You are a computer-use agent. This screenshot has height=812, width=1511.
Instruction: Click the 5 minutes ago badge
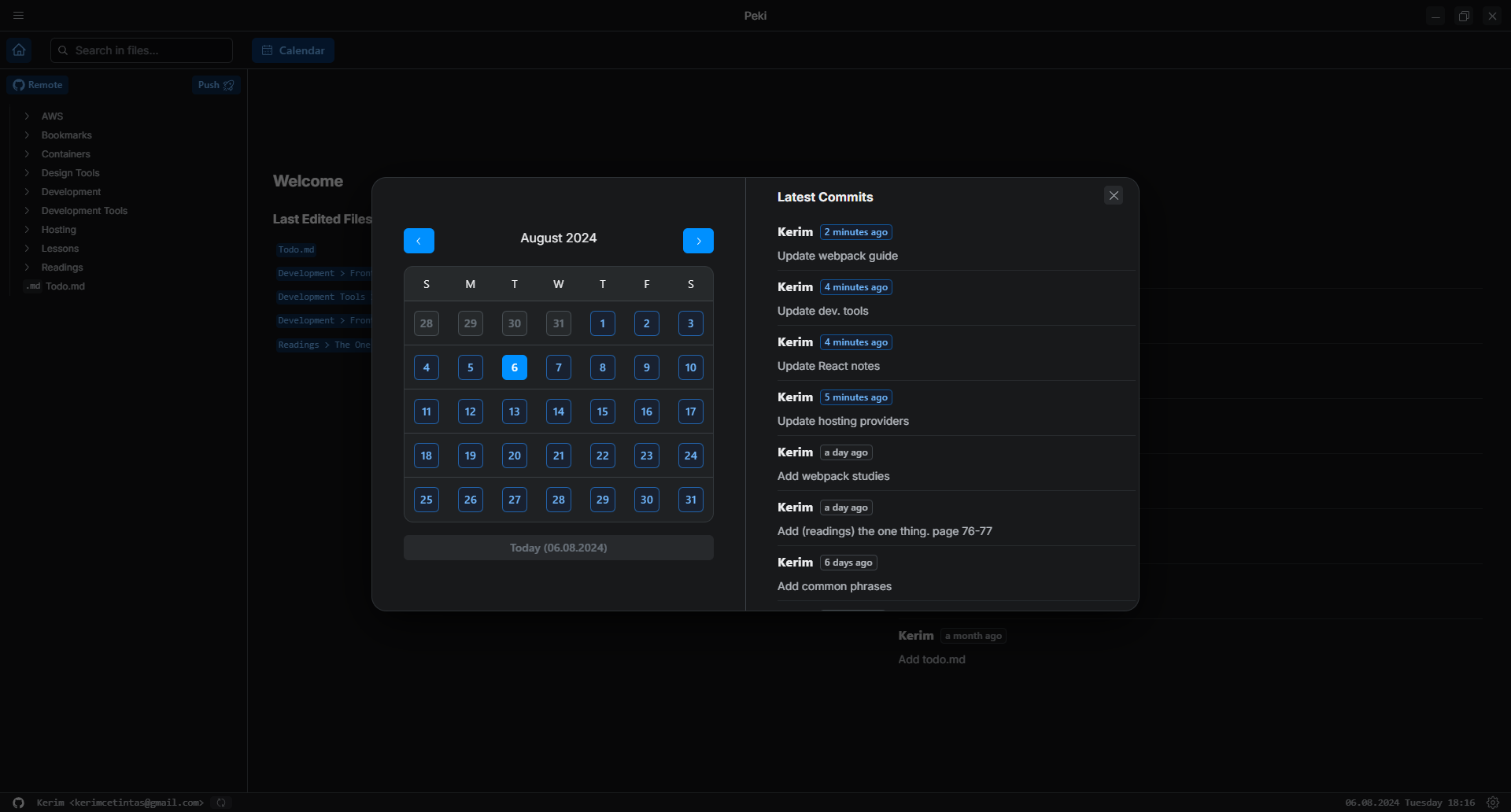click(856, 397)
